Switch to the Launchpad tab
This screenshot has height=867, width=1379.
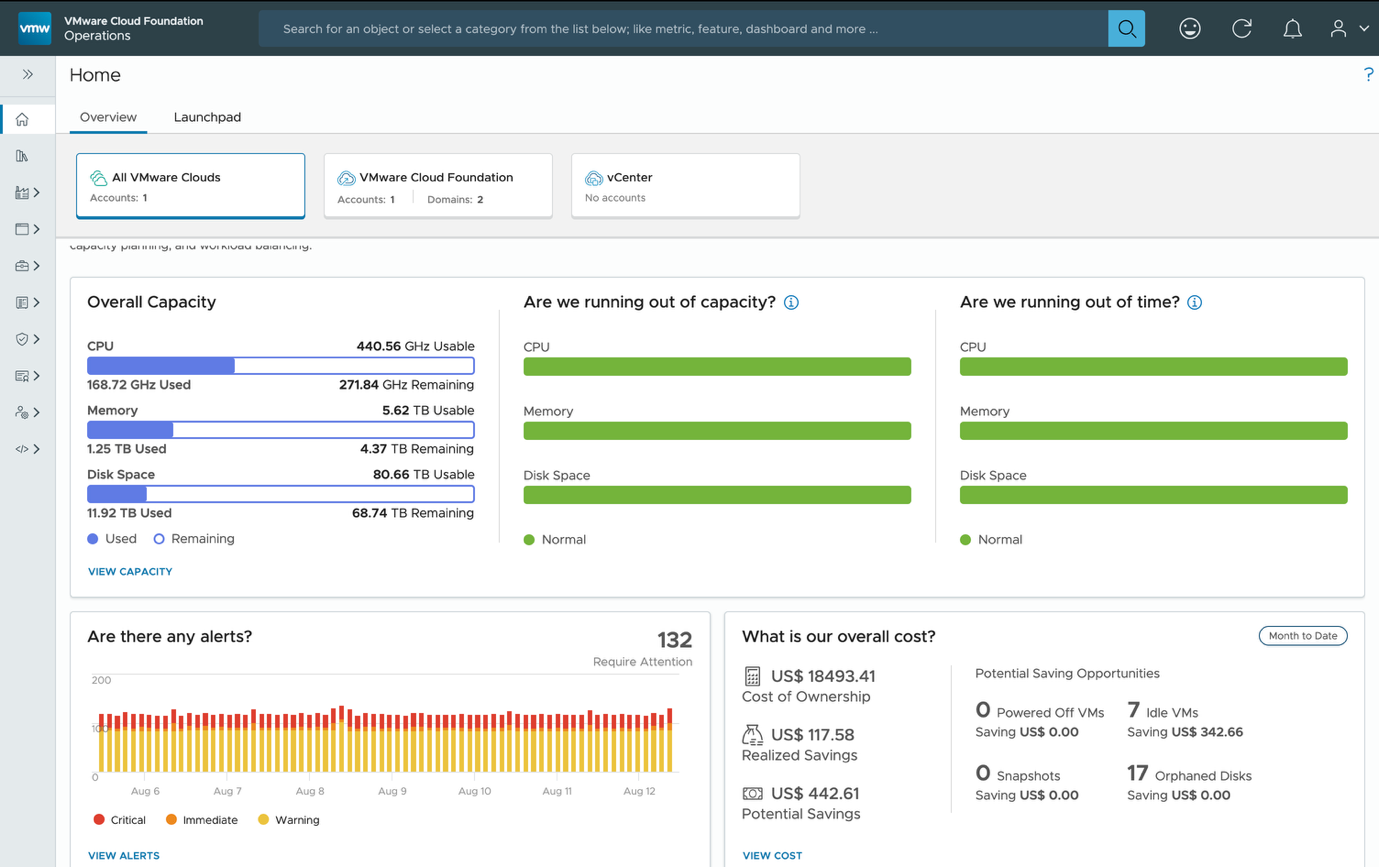point(207,117)
